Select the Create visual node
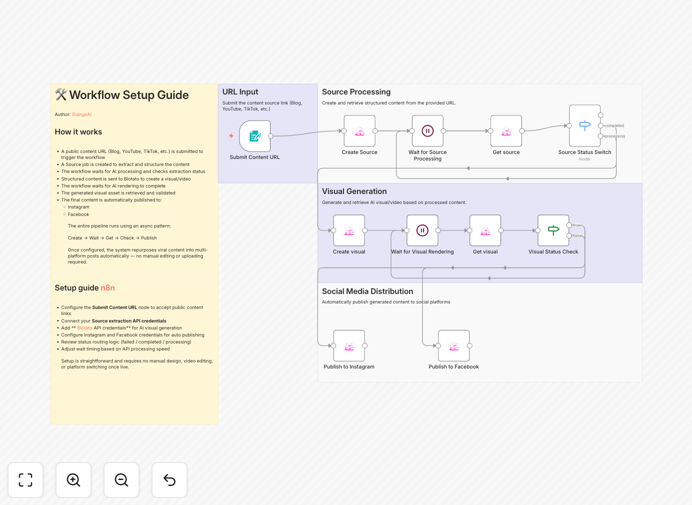This screenshot has height=505, width=692. point(349,230)
